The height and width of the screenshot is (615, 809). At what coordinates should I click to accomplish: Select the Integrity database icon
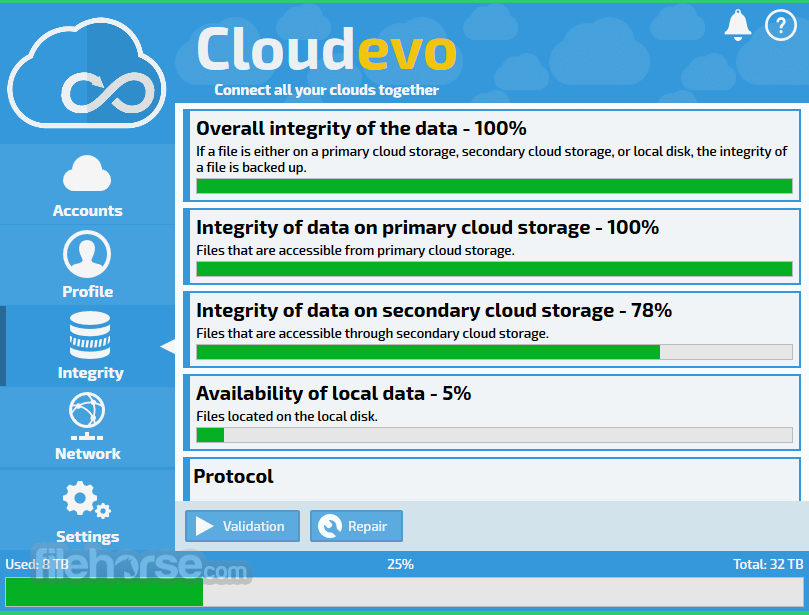pyautogui.click(x=90, y=335)
